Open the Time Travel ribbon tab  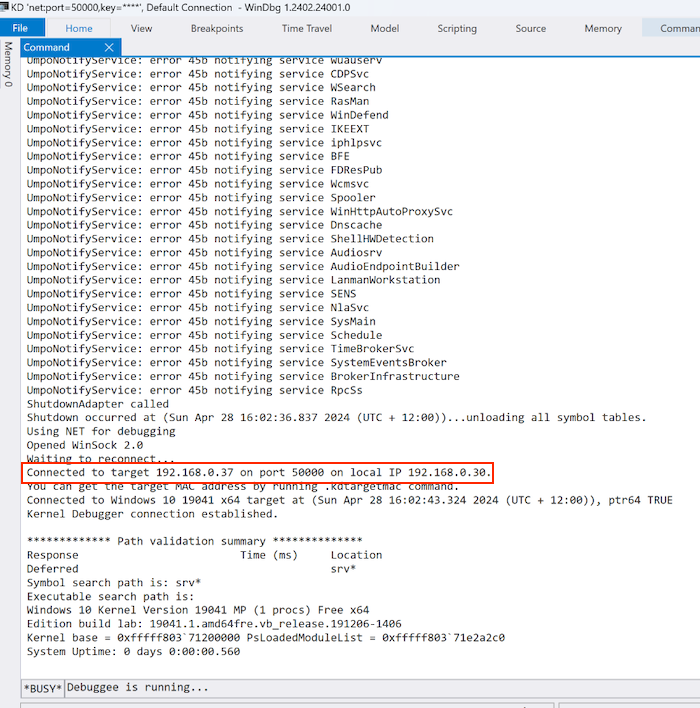point(307,28)
